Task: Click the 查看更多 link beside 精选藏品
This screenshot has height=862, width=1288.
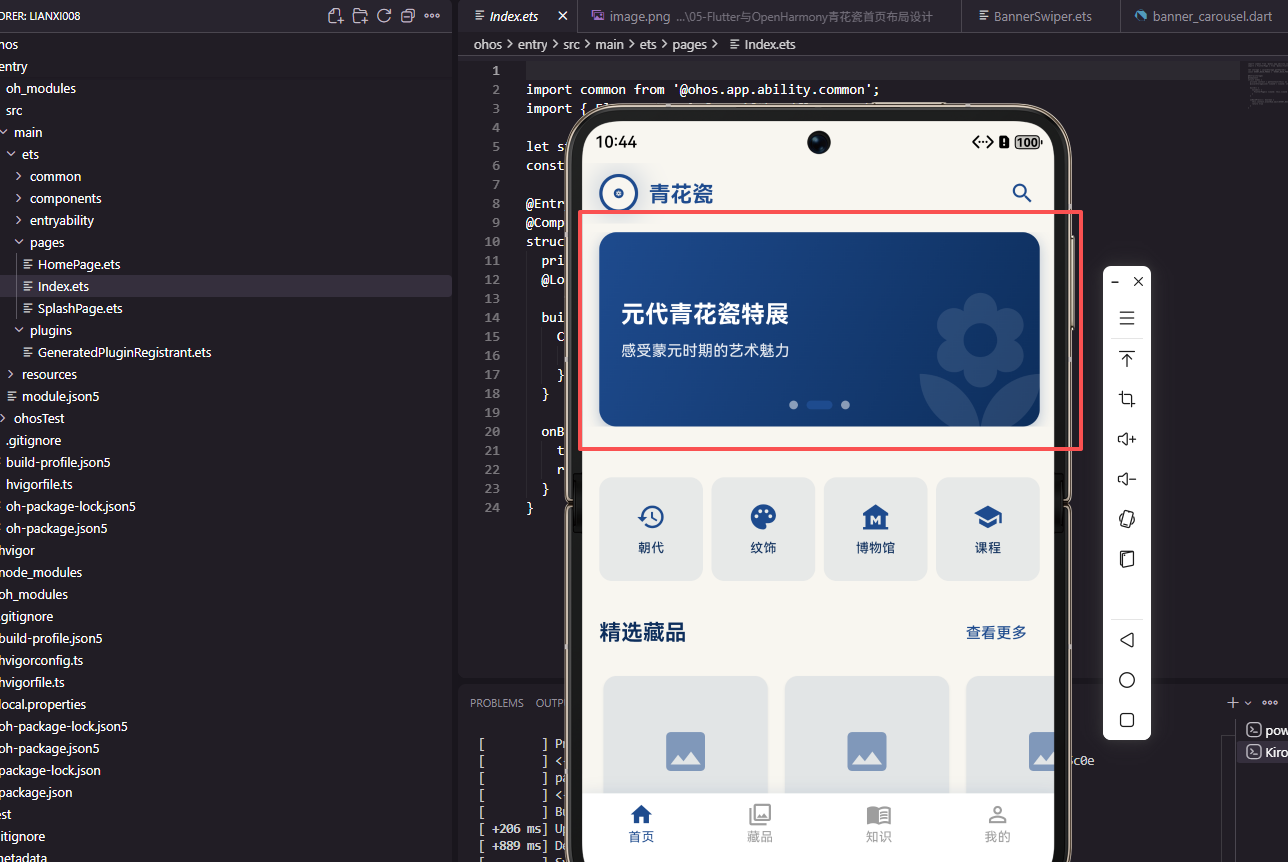Action: tap(996, 632)
